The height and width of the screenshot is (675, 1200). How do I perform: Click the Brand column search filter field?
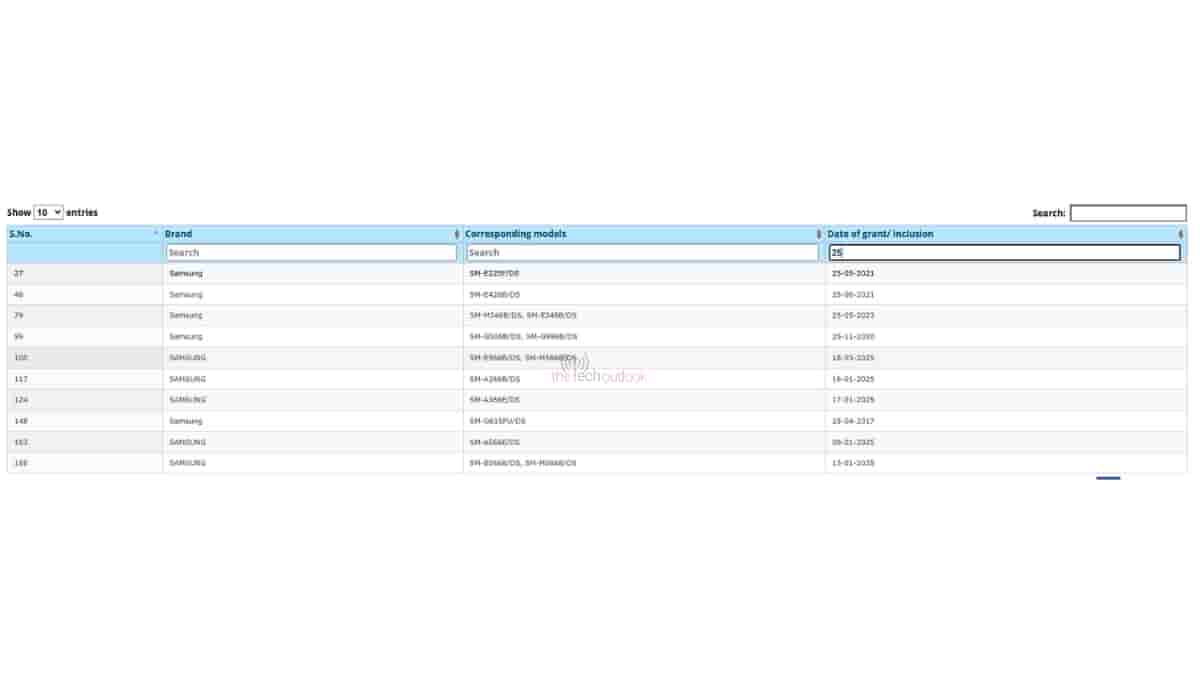(x=311, y=253)
